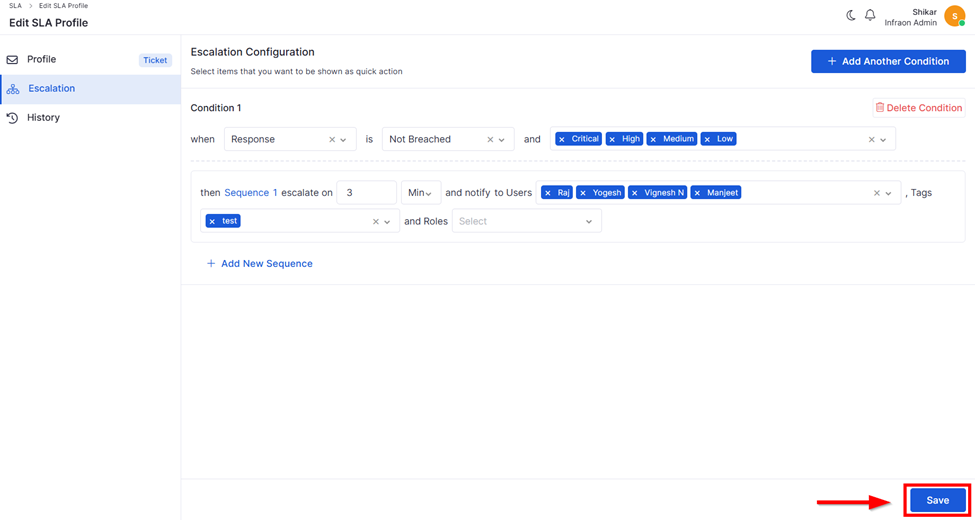Open the Profile sidebar tab

tap(42, 60)
